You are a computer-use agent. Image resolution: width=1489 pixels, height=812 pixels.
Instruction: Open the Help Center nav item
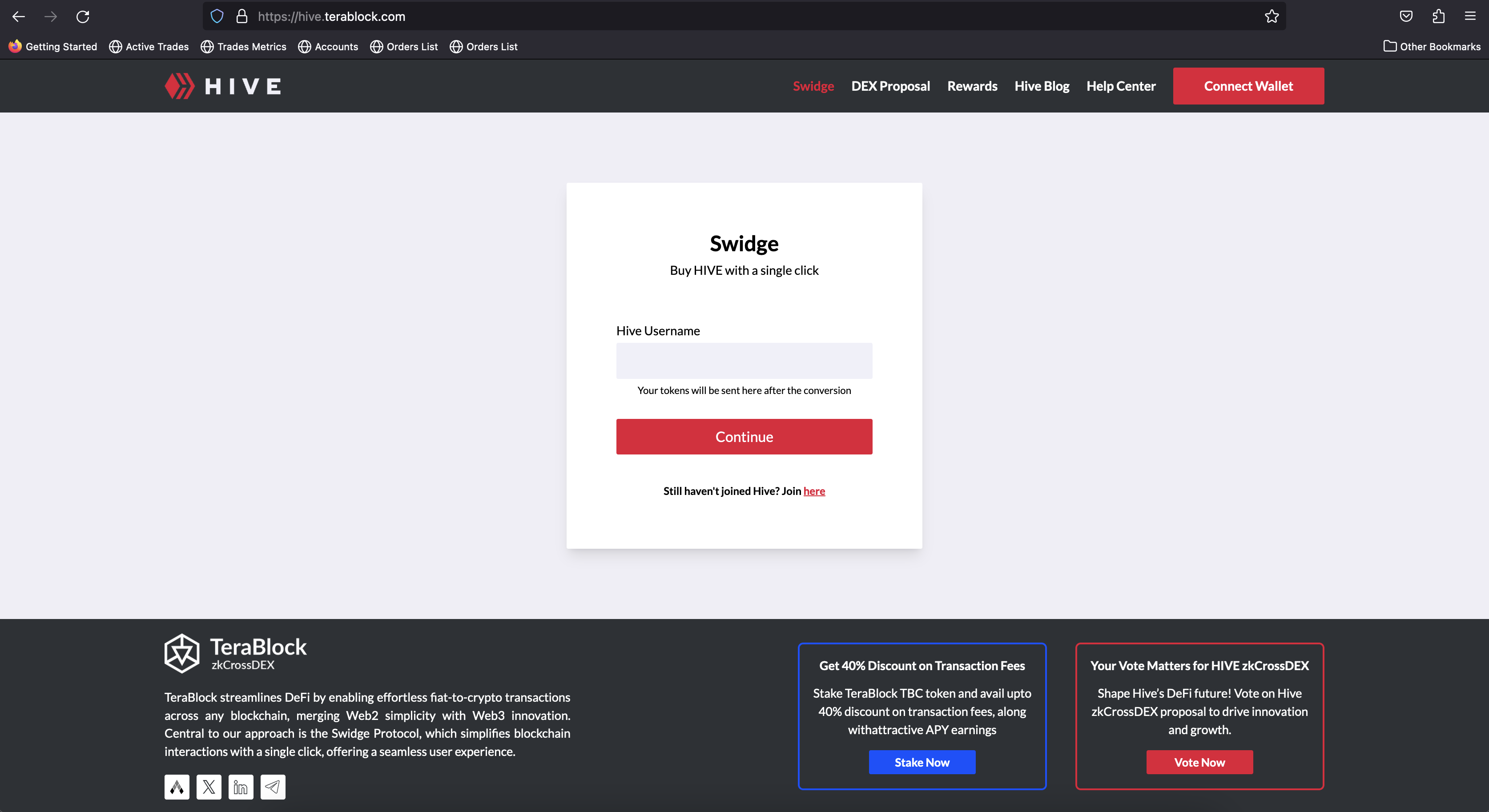click(1121, 86)
